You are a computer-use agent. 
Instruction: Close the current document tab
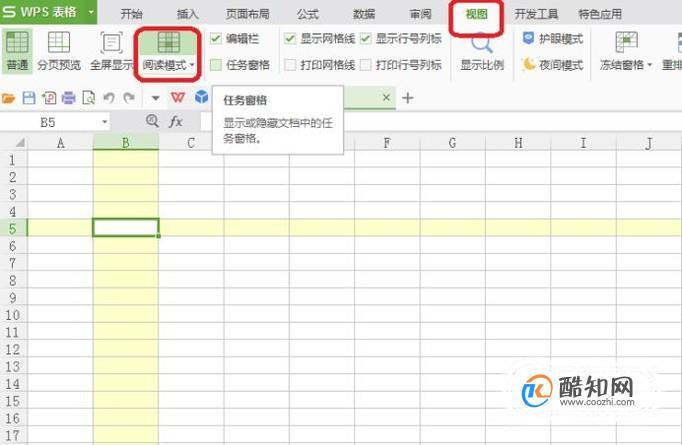click(386, 97)
